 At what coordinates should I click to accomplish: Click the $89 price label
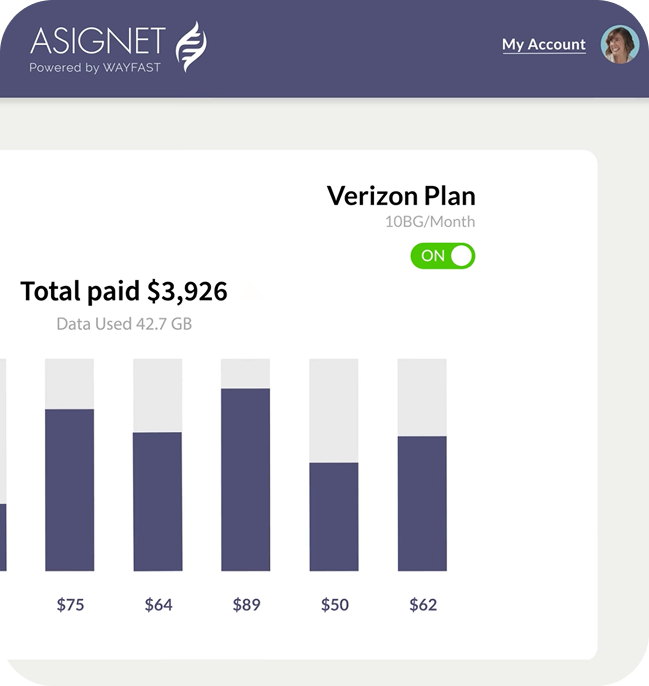coord(246,604)
